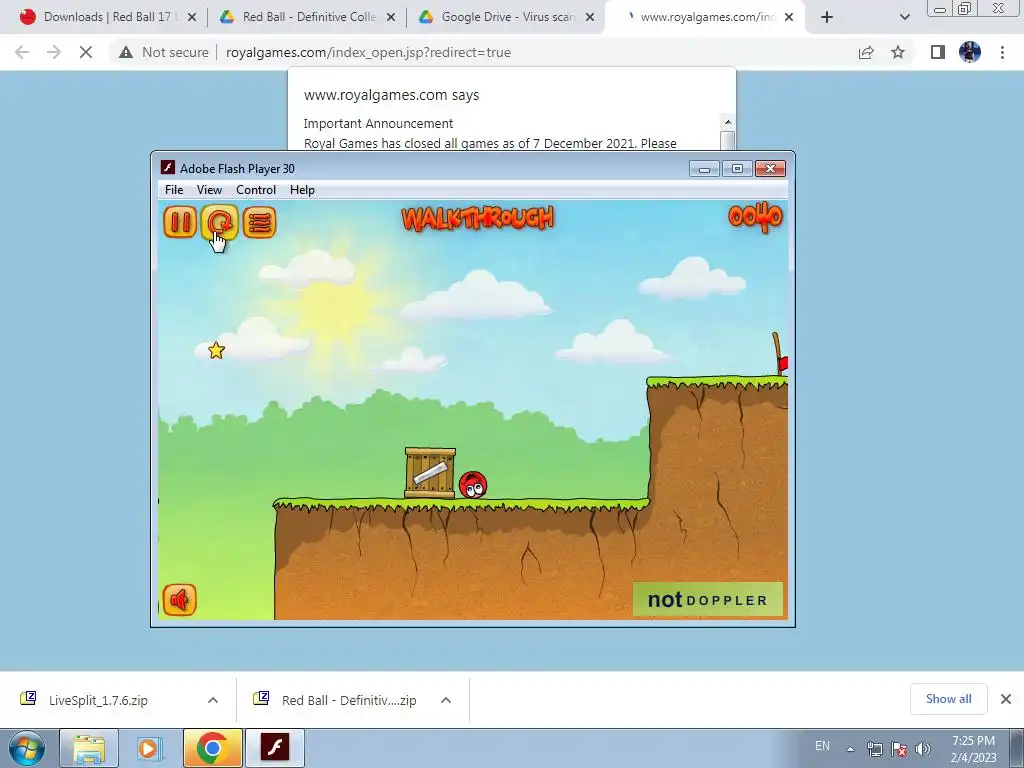Share this page icon in address bar
The image size is (1024, 768).
[866, 52]
